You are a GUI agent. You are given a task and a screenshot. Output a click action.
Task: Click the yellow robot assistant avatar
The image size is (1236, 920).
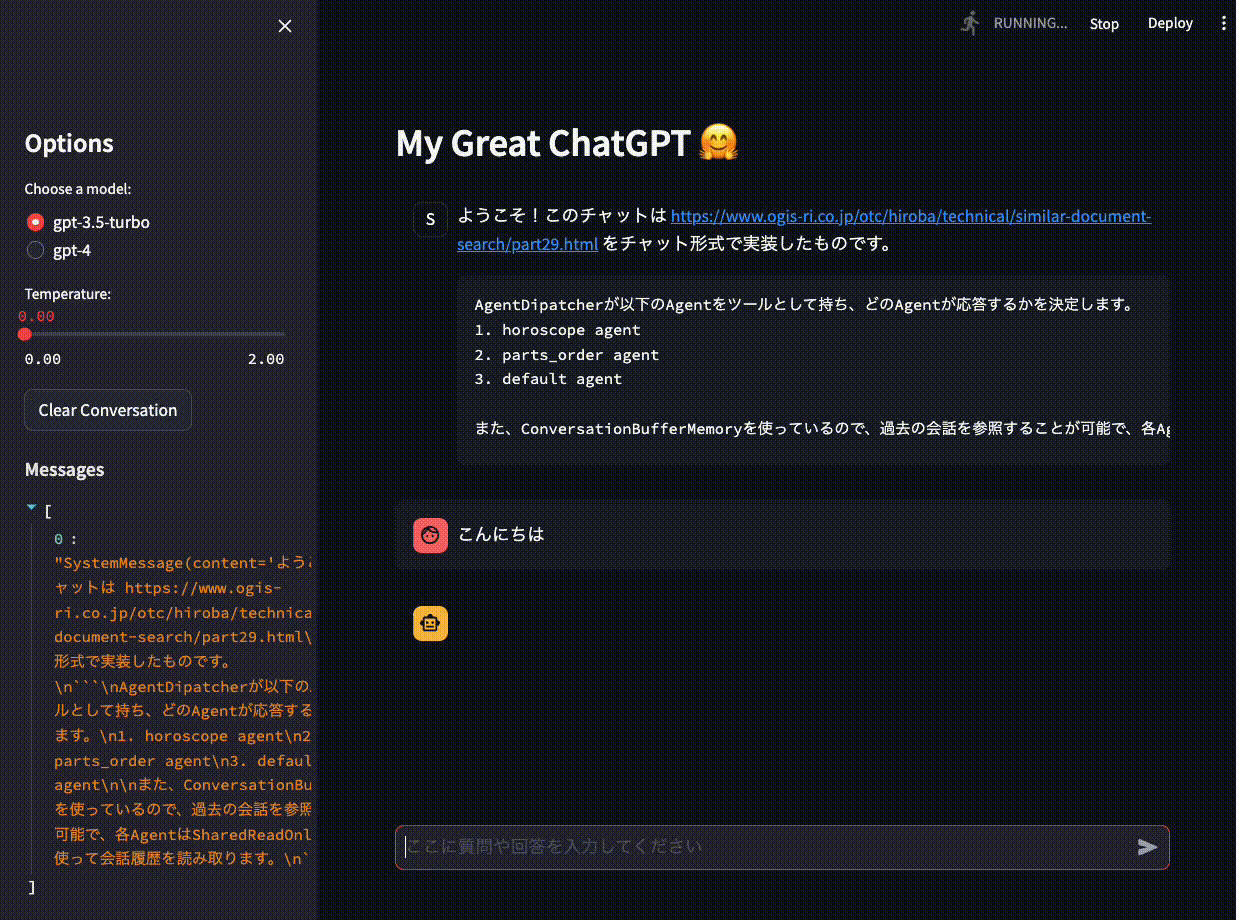coord(430,623)
